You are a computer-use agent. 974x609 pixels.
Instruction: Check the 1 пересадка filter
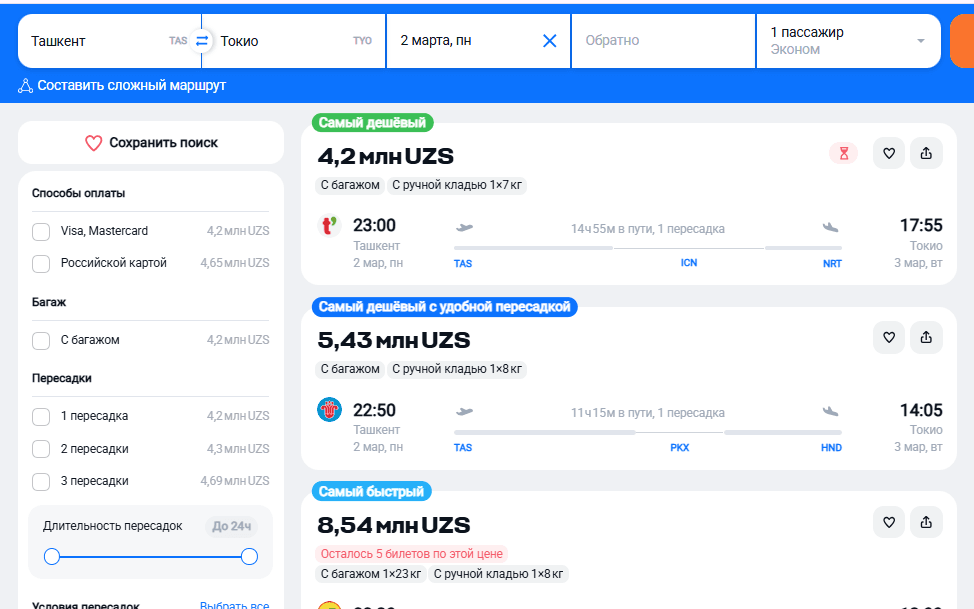41,417
